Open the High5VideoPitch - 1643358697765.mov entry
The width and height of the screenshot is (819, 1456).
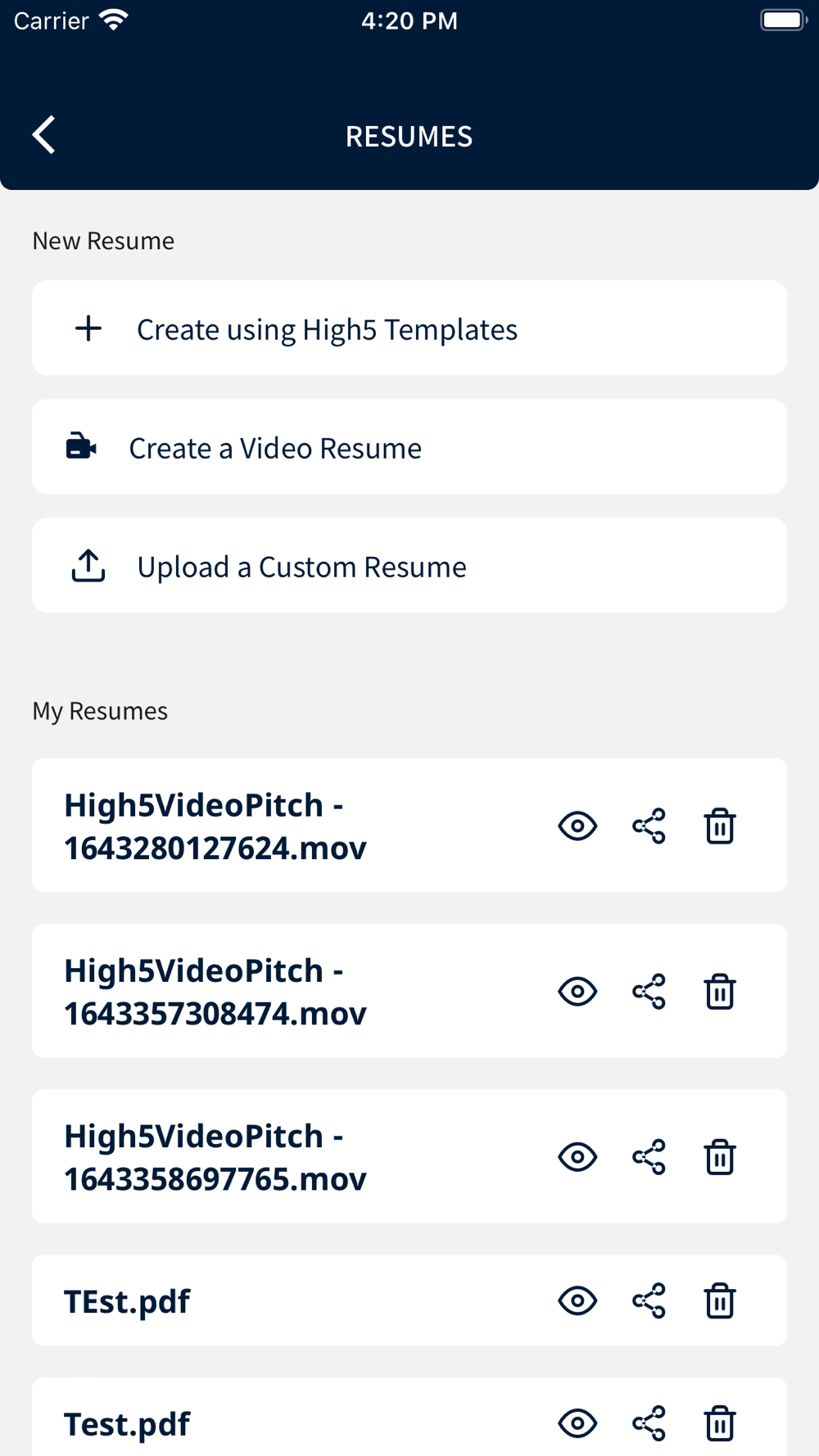(x=215, y=1157)
